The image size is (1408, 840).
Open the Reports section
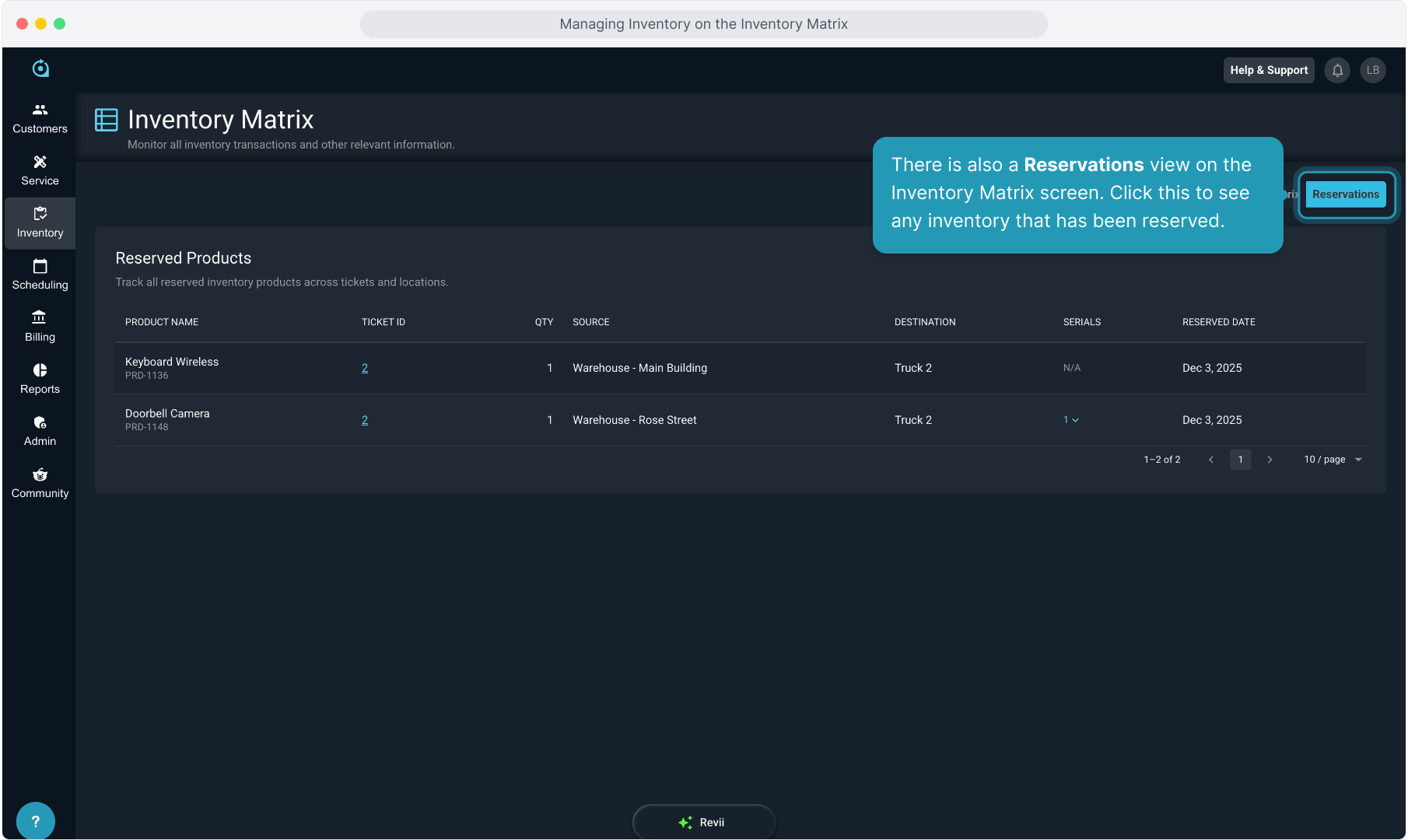coord(40,379)
